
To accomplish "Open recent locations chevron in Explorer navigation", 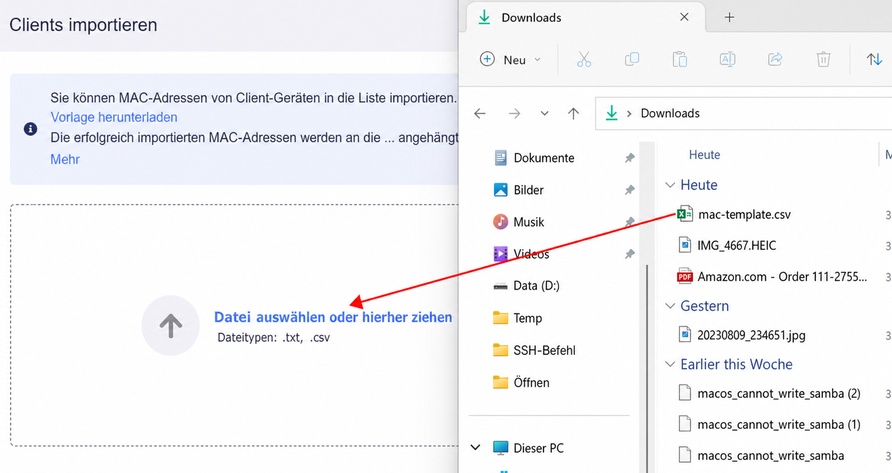I will pos(544,113).
